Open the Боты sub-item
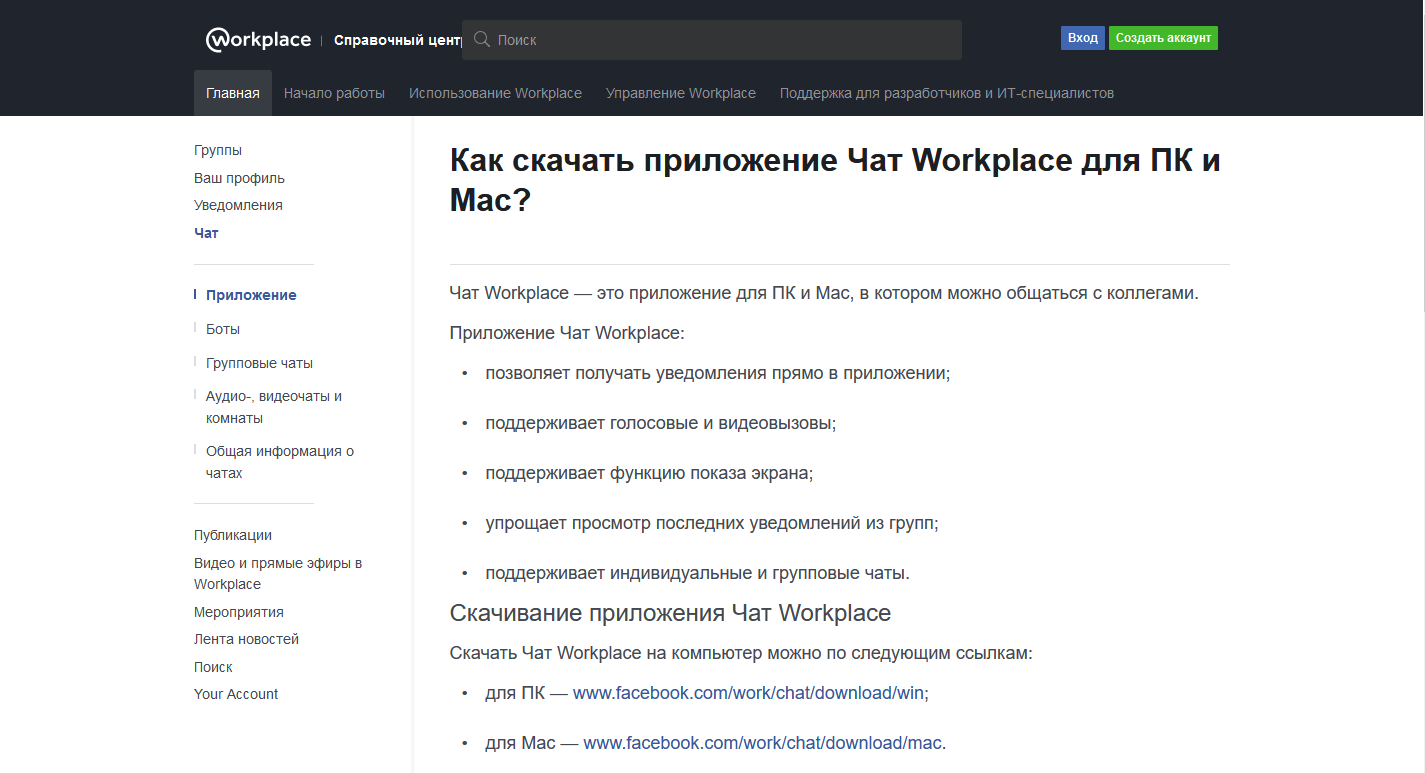The height and width of the screenshot is (773, 1425). click(223, 329)
